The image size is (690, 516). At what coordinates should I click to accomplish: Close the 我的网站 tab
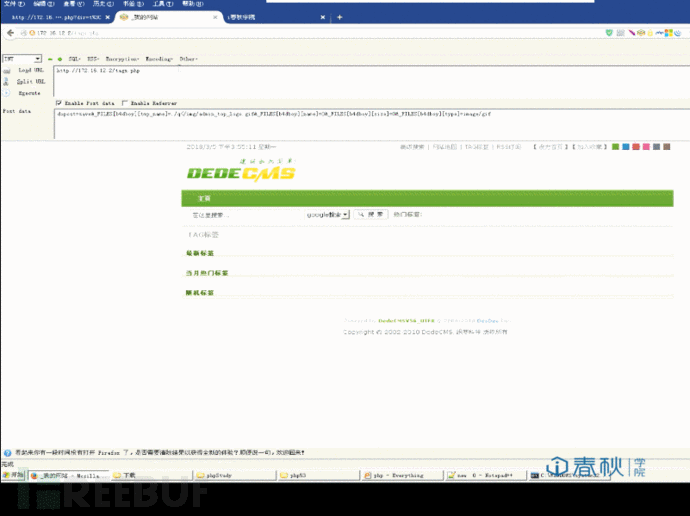point(215,17)
